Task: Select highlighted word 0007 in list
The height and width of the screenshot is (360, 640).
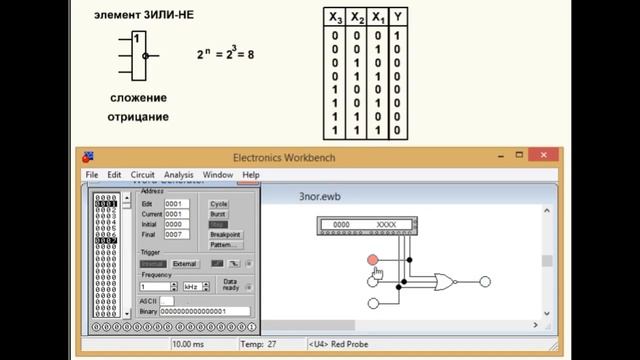Action: tap(106, 240)
